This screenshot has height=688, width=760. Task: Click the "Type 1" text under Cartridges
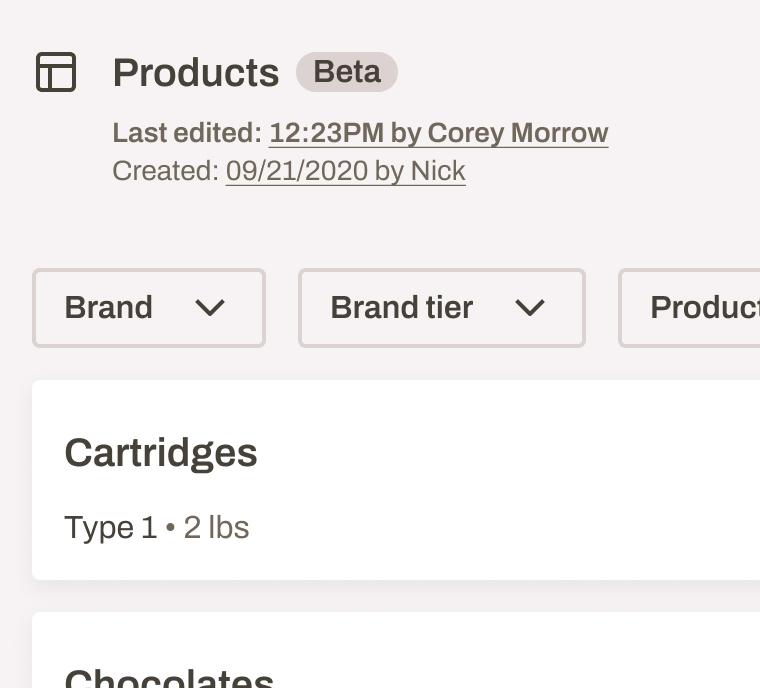click(x=110, y=527)
